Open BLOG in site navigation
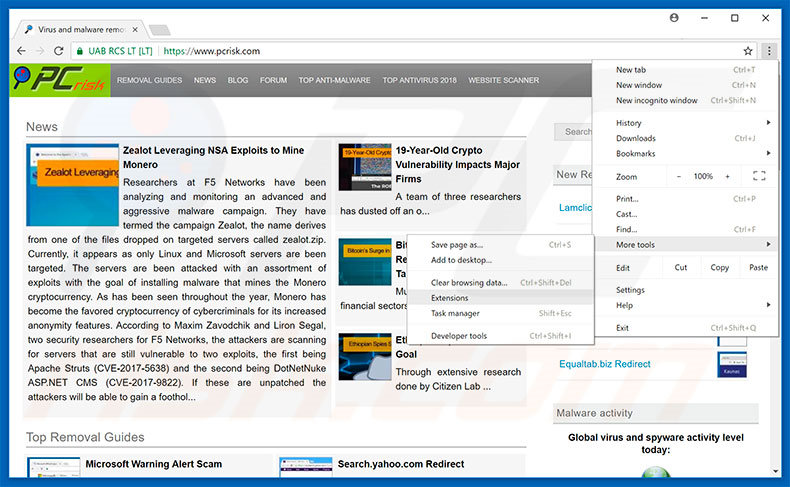The height and width of the screenshot is (487, 790). [x=238, y=80]
